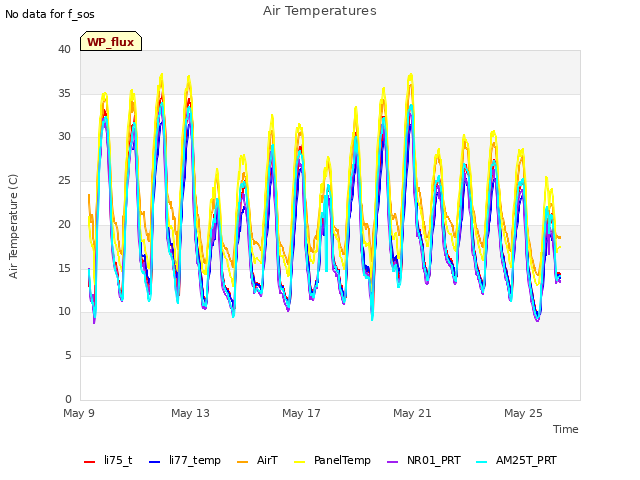Click the 20 y-axis tick label
This screenshot has width=640, height=480.
[x=64, y=224]
